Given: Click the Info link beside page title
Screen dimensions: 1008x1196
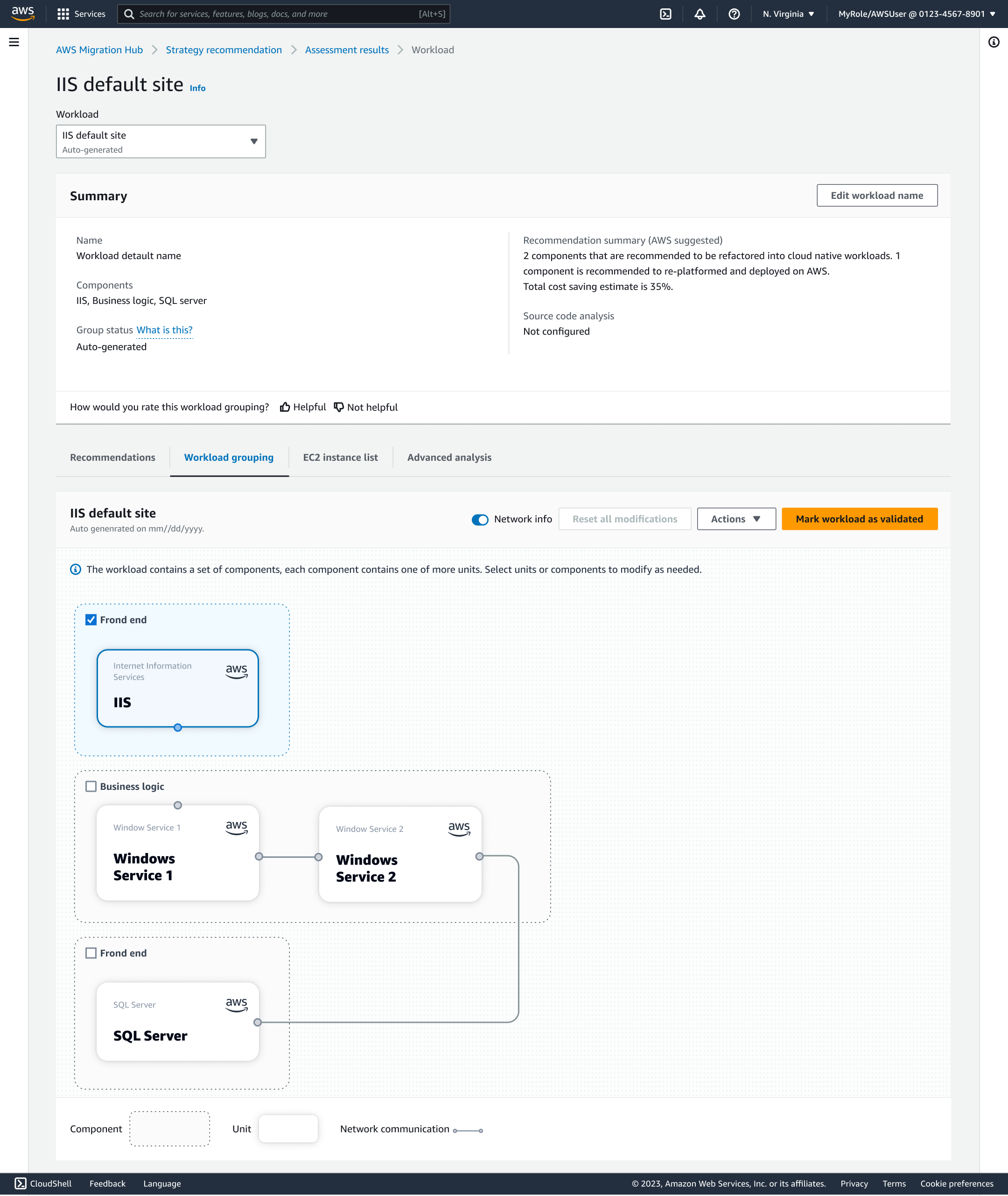Looking at the screenshot, I should (x=198, y=88).
